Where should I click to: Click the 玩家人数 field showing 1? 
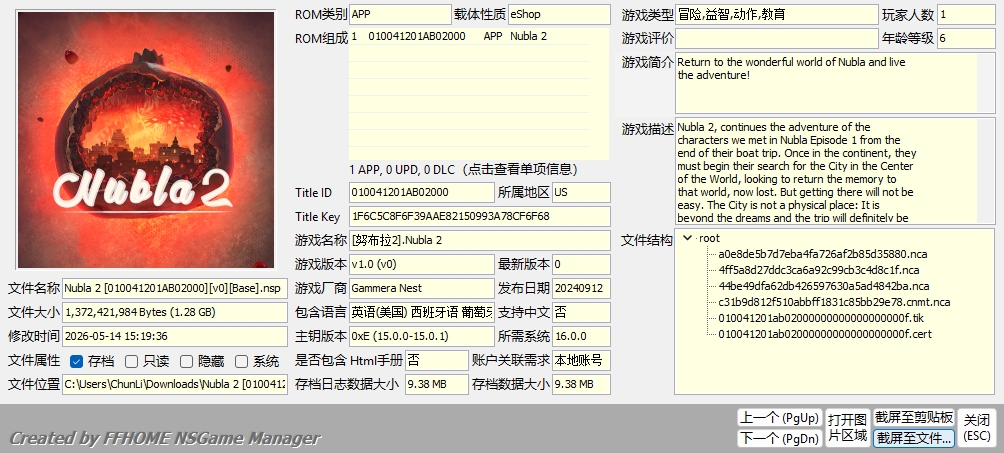pyautogui.click(x=966, y=14)
